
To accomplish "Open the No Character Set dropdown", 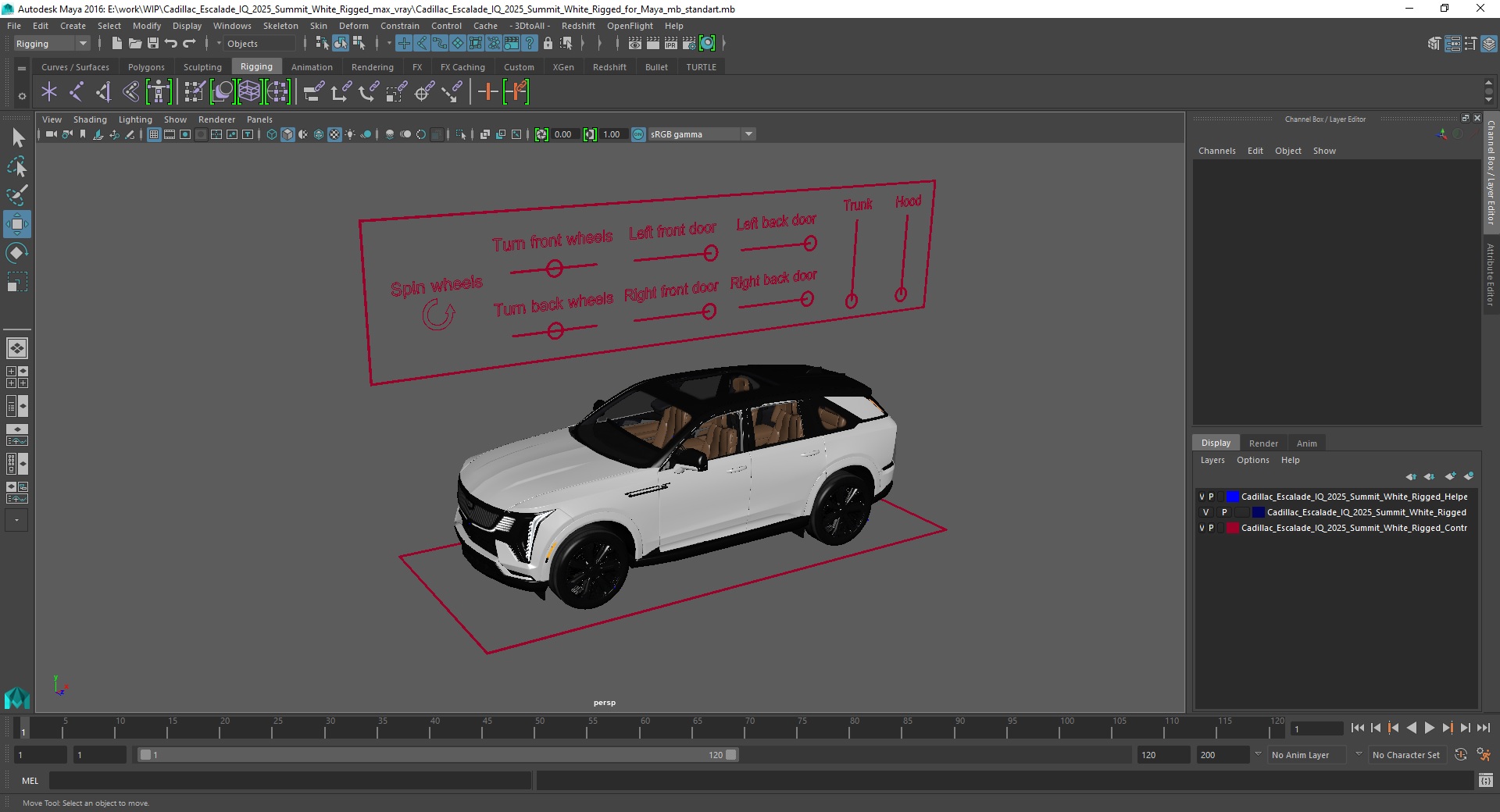I will 1406,755.
